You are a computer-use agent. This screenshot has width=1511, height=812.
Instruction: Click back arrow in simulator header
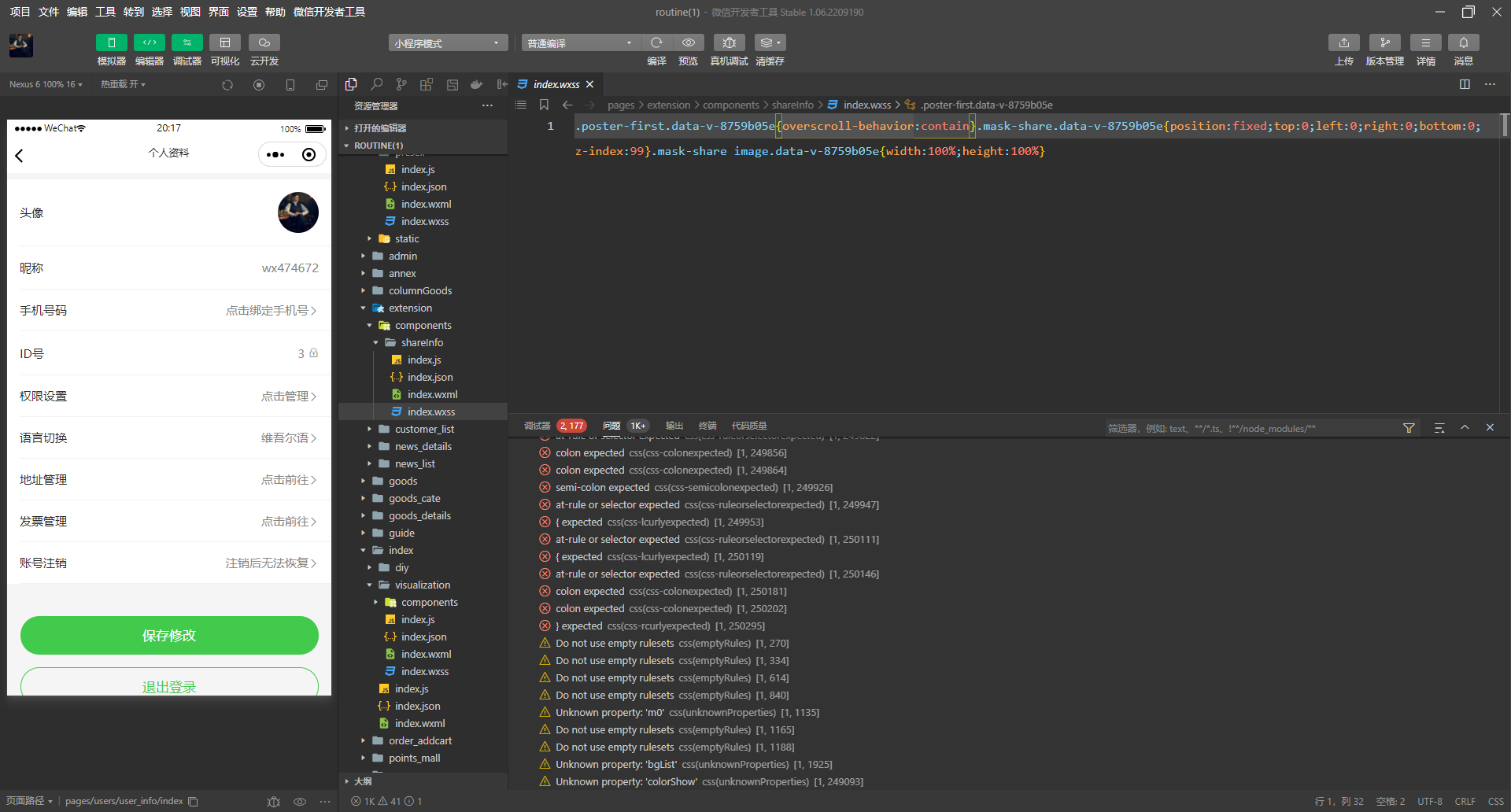pyautogui.click(x=20, y=155)
